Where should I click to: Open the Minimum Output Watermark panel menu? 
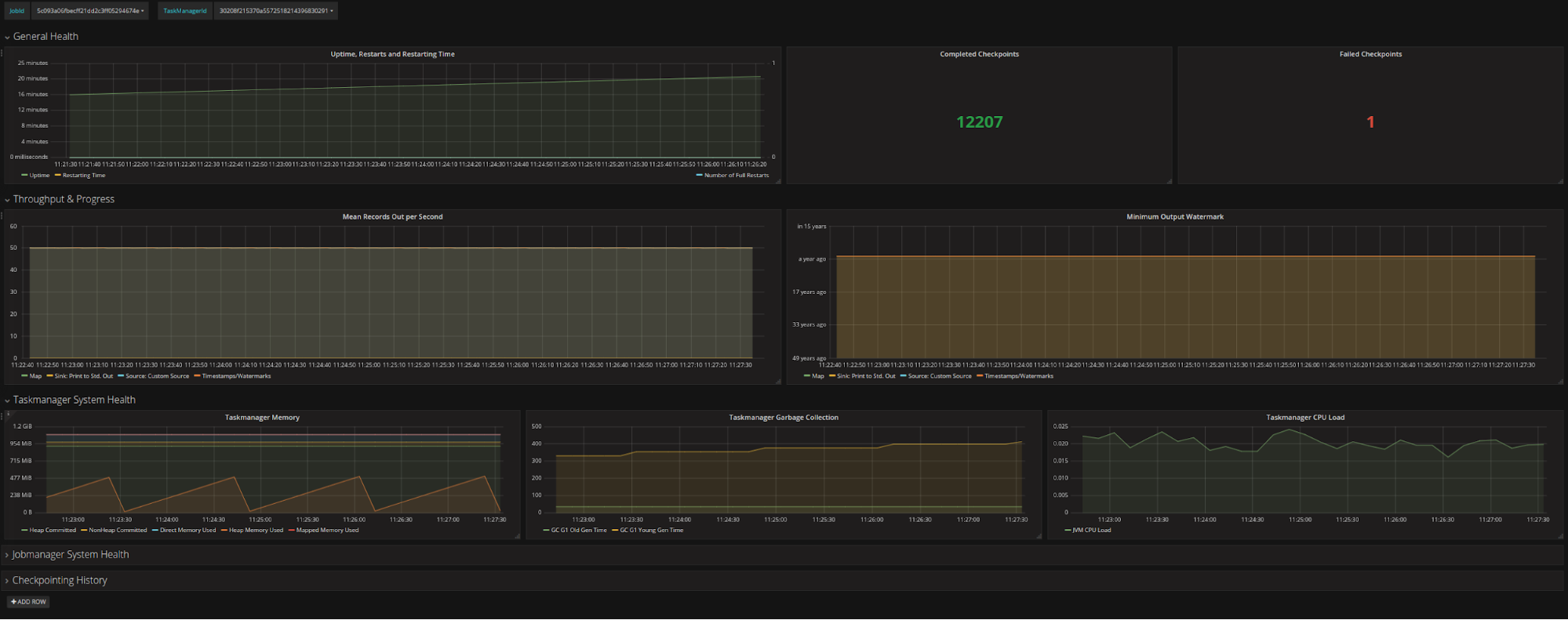(1174, 217)
